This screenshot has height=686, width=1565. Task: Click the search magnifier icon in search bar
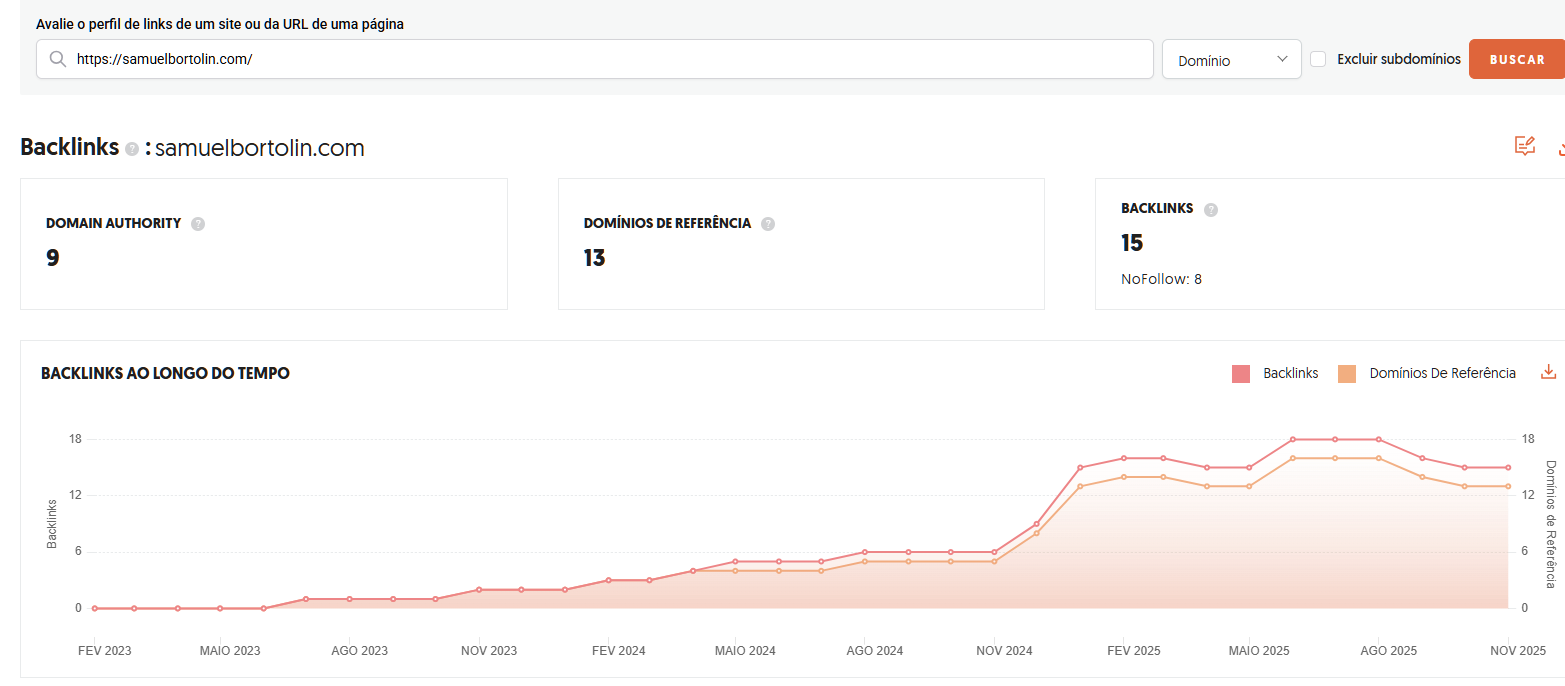point(58,59)
